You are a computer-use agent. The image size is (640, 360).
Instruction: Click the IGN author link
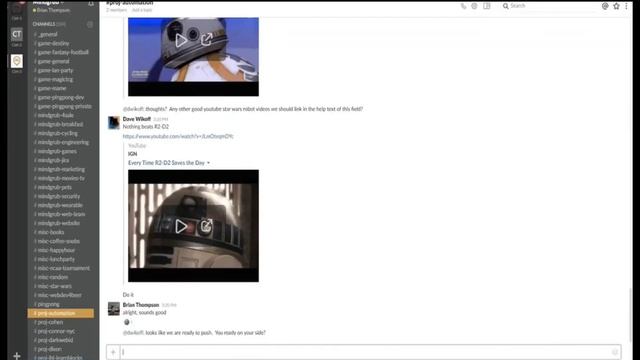tap(132, 154)
